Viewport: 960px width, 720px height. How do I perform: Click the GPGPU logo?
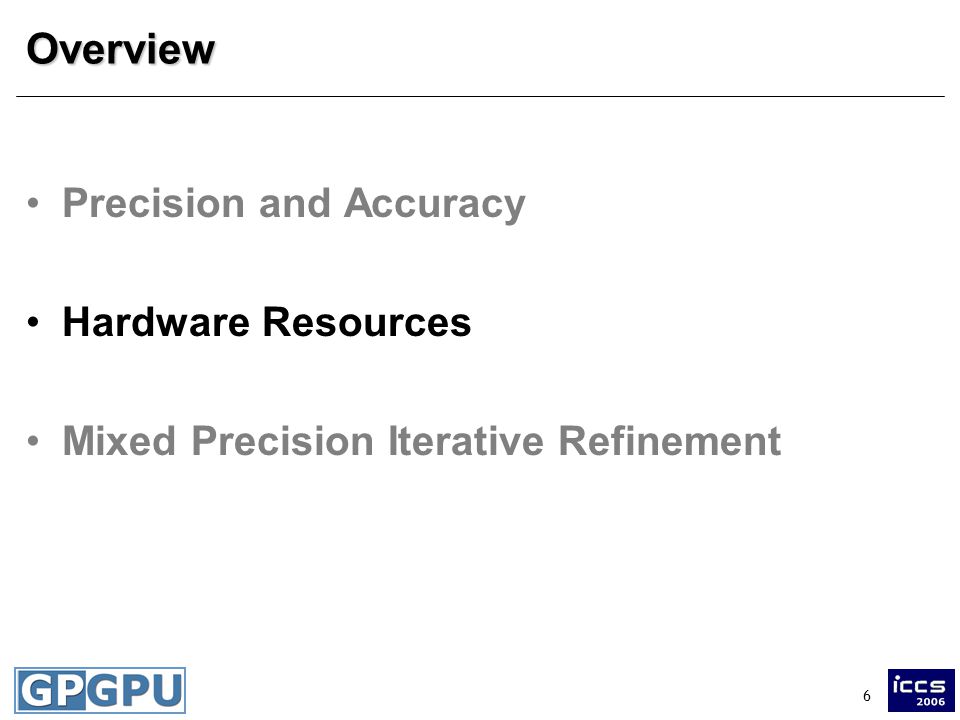[100, 690]
